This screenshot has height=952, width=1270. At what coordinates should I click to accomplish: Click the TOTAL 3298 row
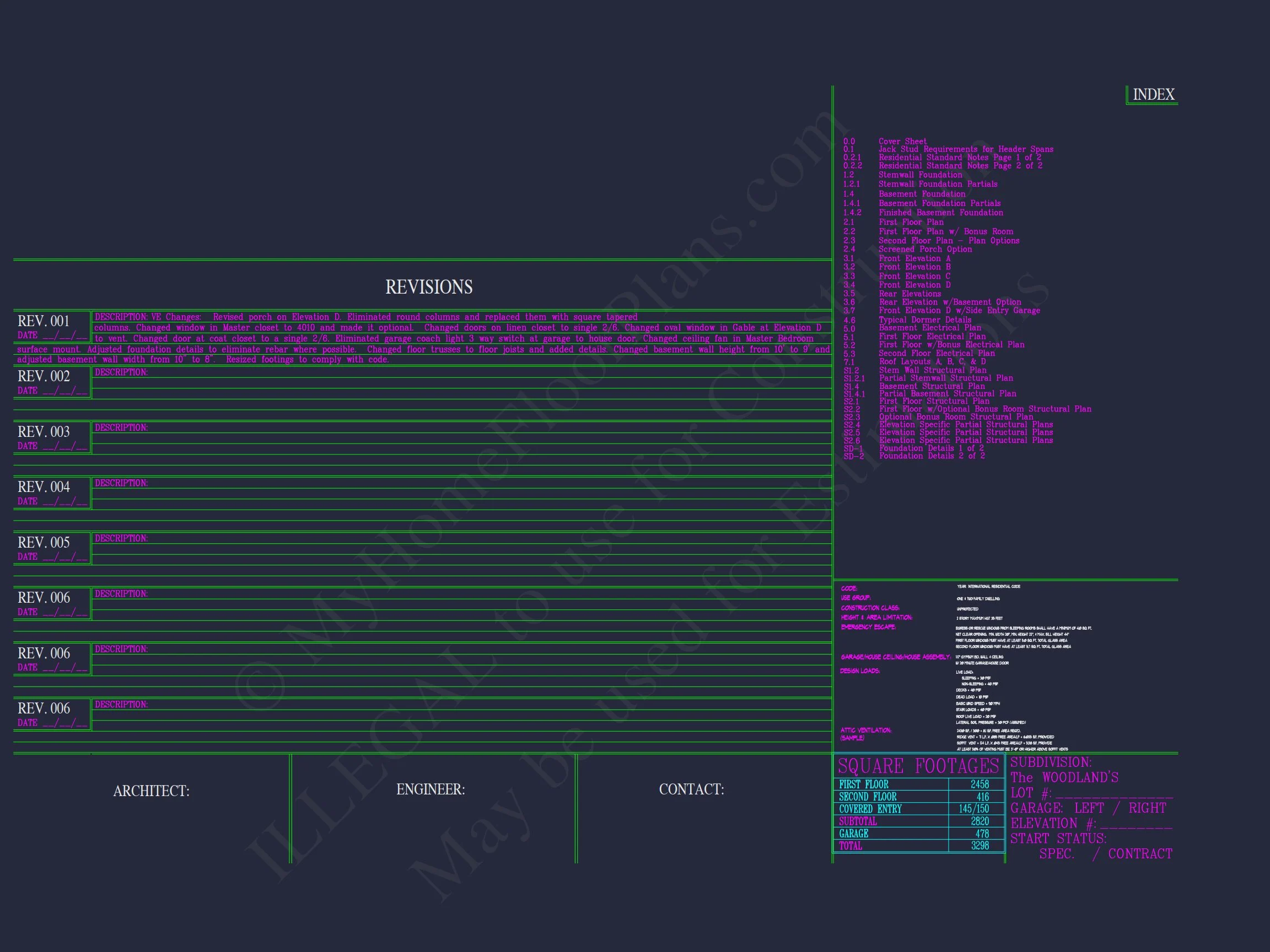point(918,846)
